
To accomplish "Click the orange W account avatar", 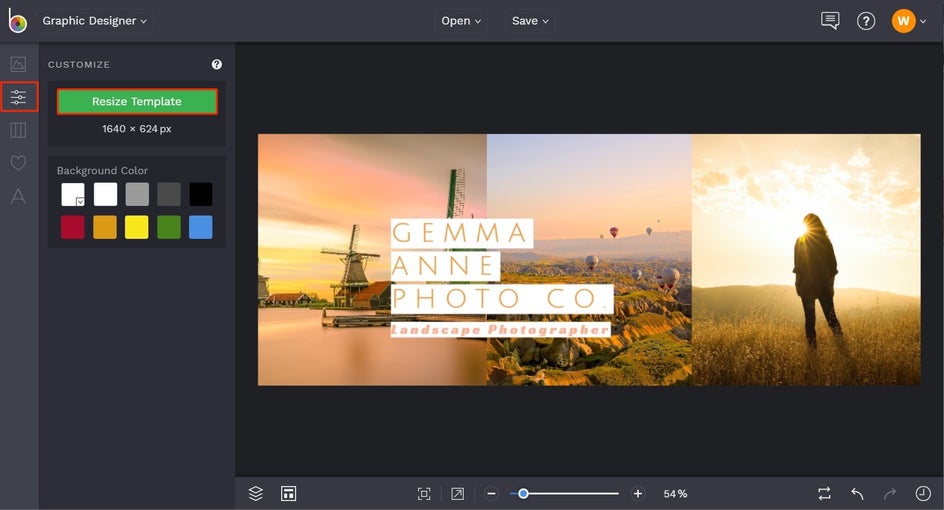I will (x=903, y=21).
